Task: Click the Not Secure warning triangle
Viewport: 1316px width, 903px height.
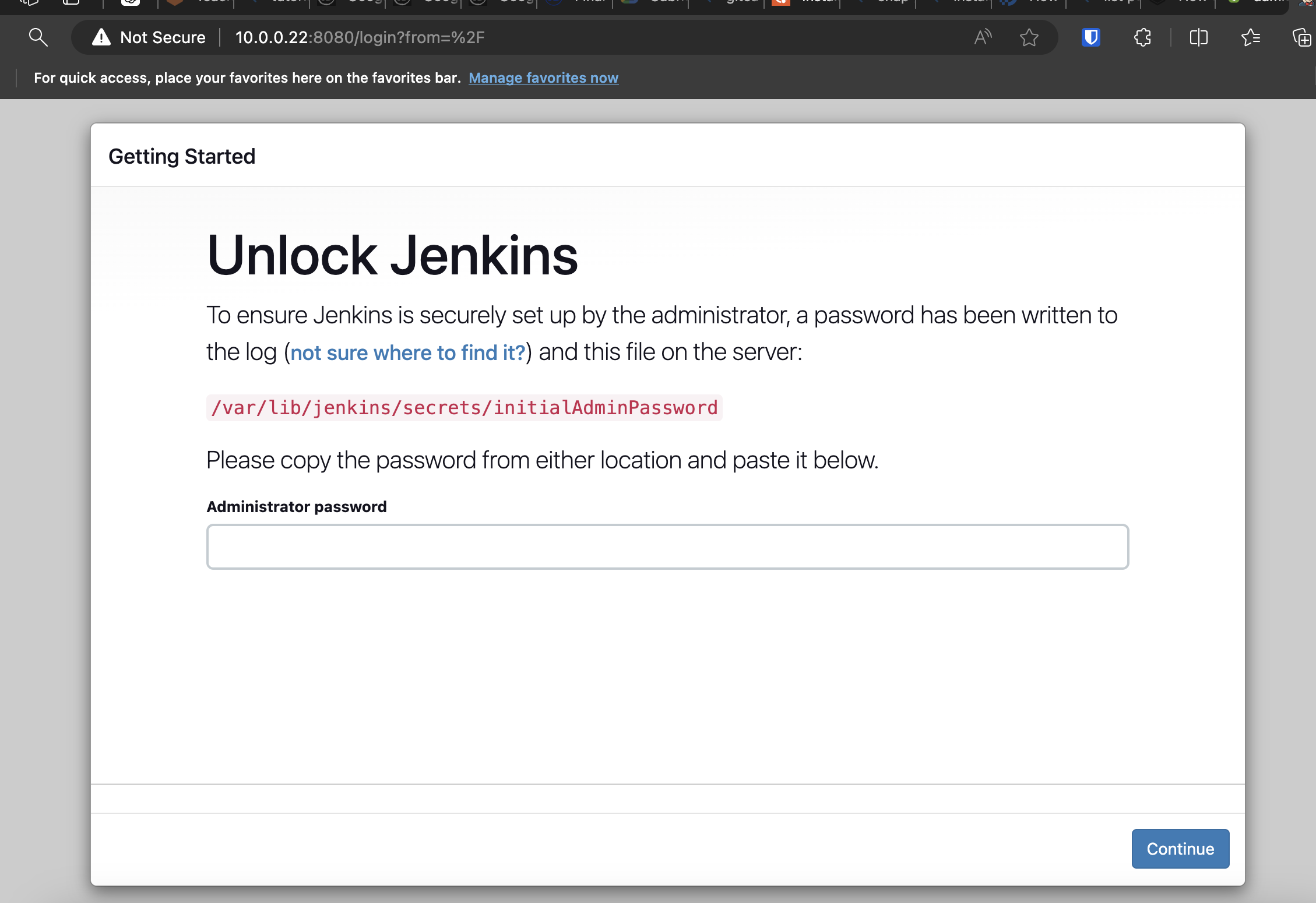Action: [101, 37]
